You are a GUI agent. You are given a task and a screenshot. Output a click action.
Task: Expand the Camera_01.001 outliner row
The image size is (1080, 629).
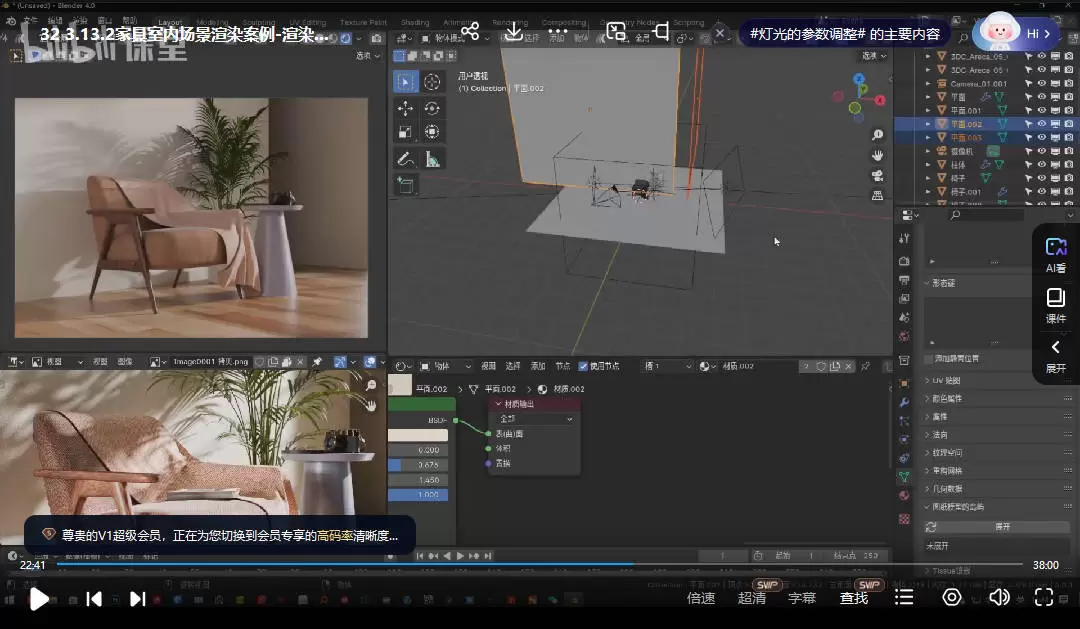pyautogui.click(x=928, y=83)
